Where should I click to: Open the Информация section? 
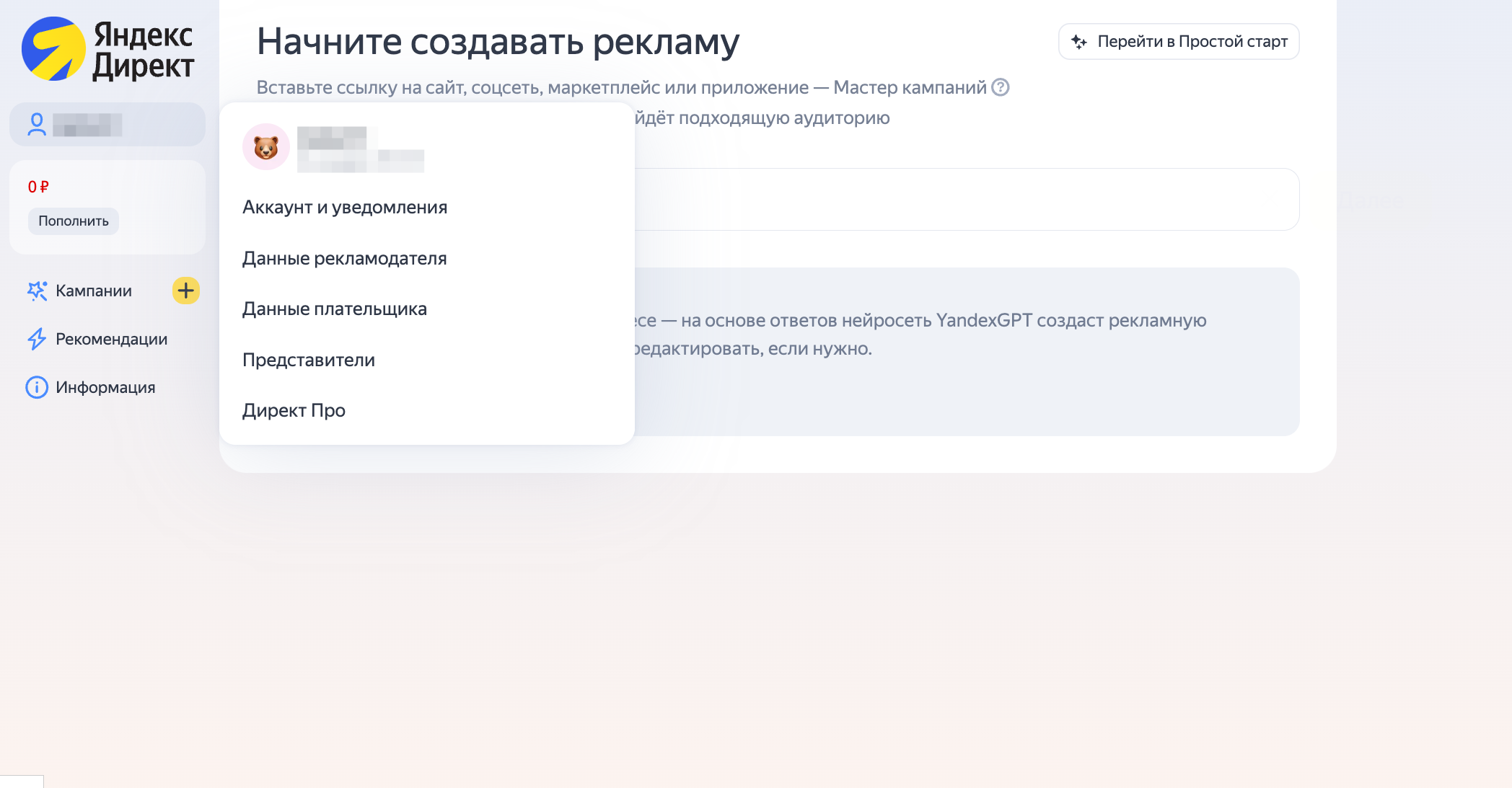point(105,387)
